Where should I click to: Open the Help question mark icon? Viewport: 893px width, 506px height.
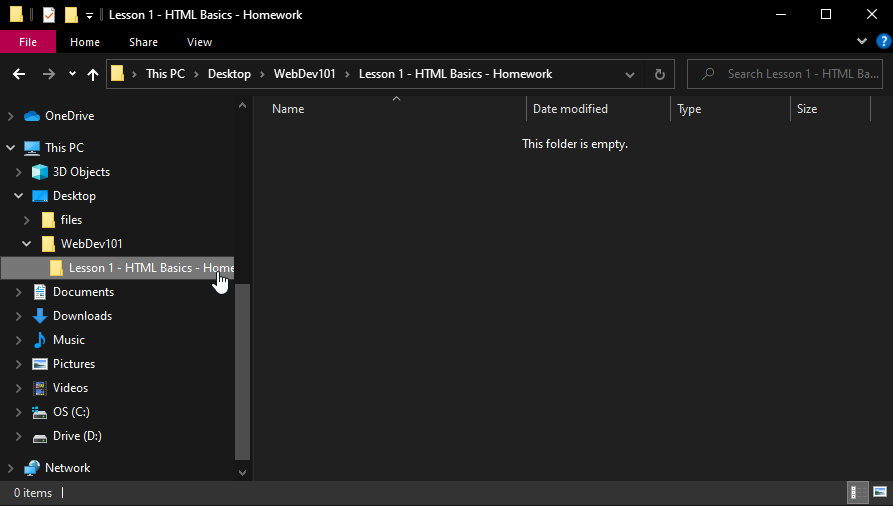click(x=883, y=41)
